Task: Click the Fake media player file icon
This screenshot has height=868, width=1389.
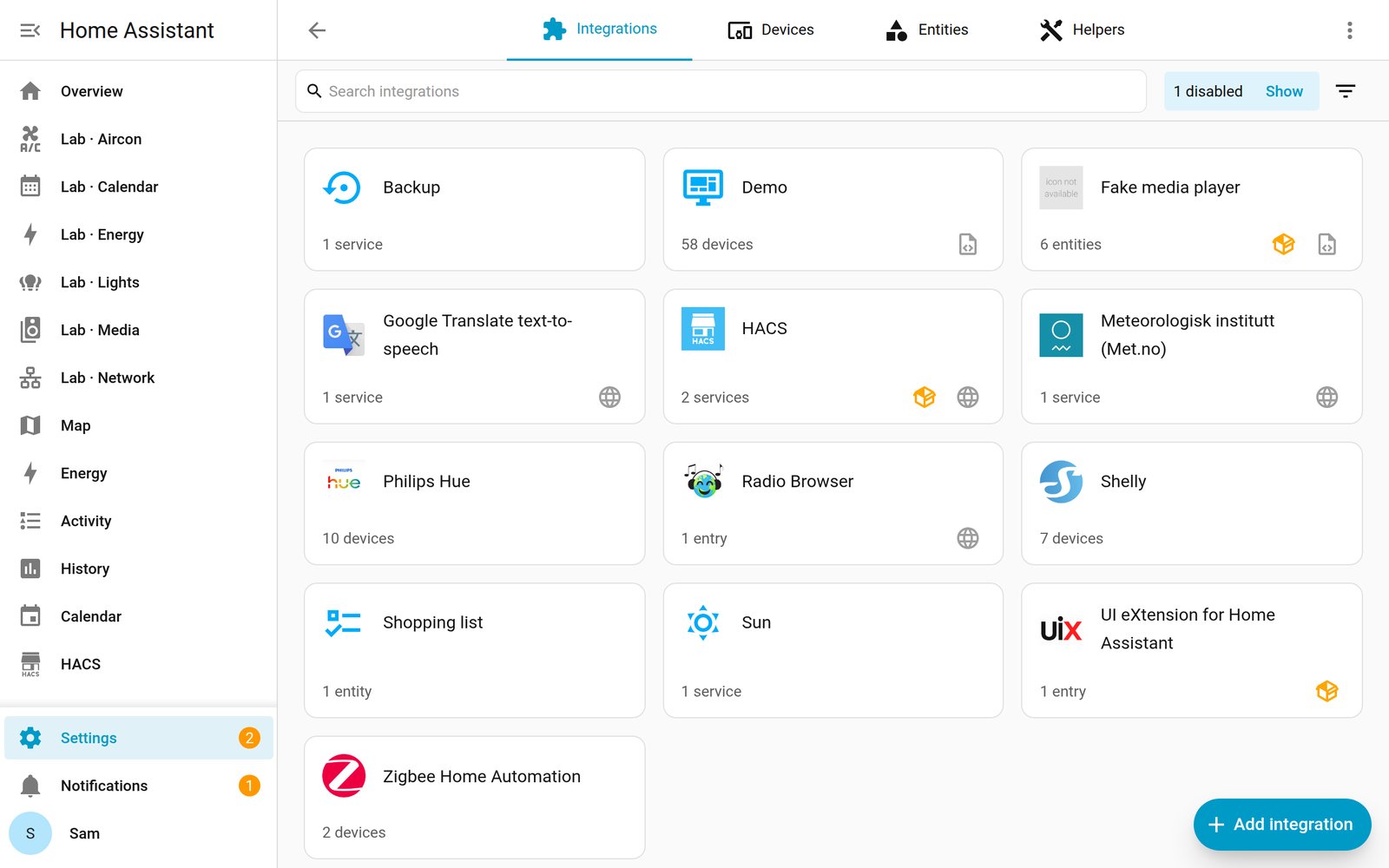Action: (1326, 244)
